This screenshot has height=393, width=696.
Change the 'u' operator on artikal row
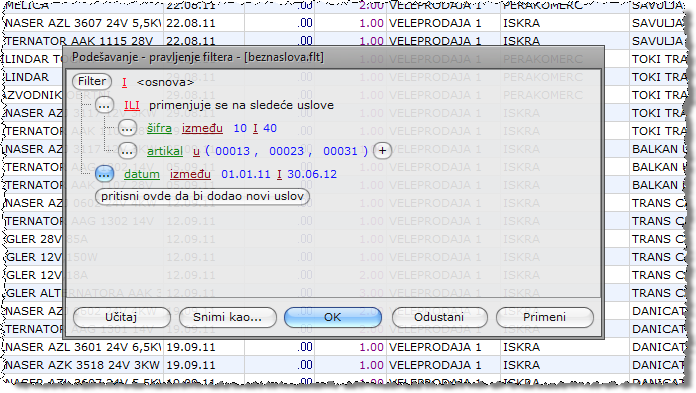point(196,151)
